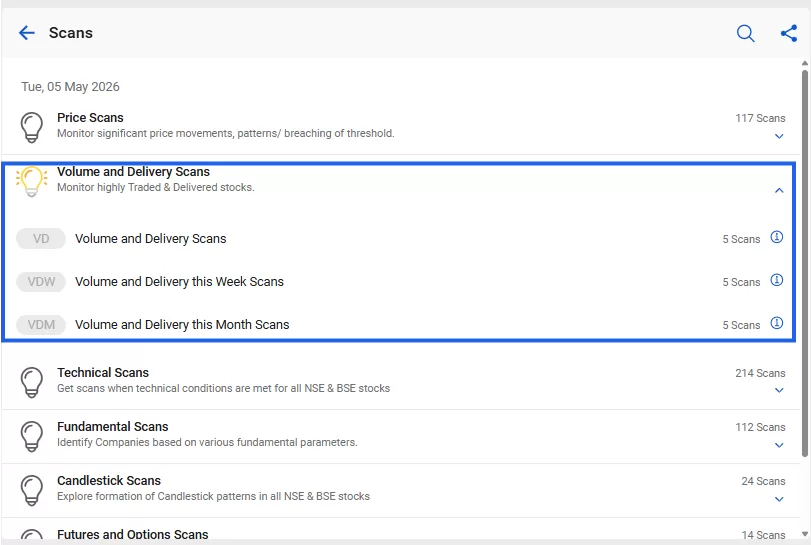Viewport: 811px width, 545px height.
Task: Click 'Identify Companies based on various fundamental parameters.'
Action: click(x=207, y=442)
